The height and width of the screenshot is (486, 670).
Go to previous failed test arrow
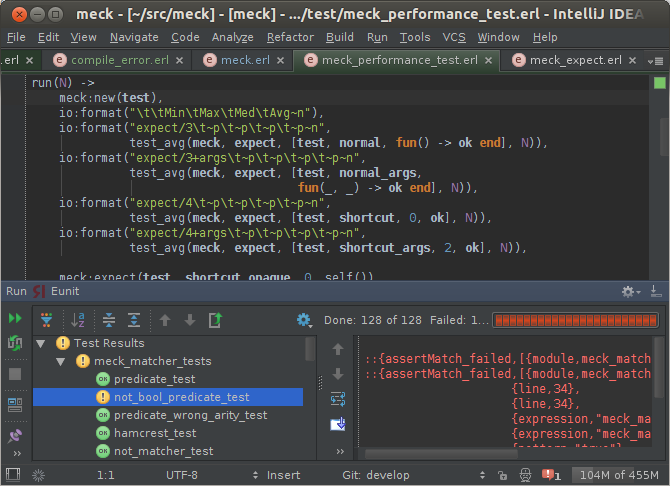click(x=165, y=320)
